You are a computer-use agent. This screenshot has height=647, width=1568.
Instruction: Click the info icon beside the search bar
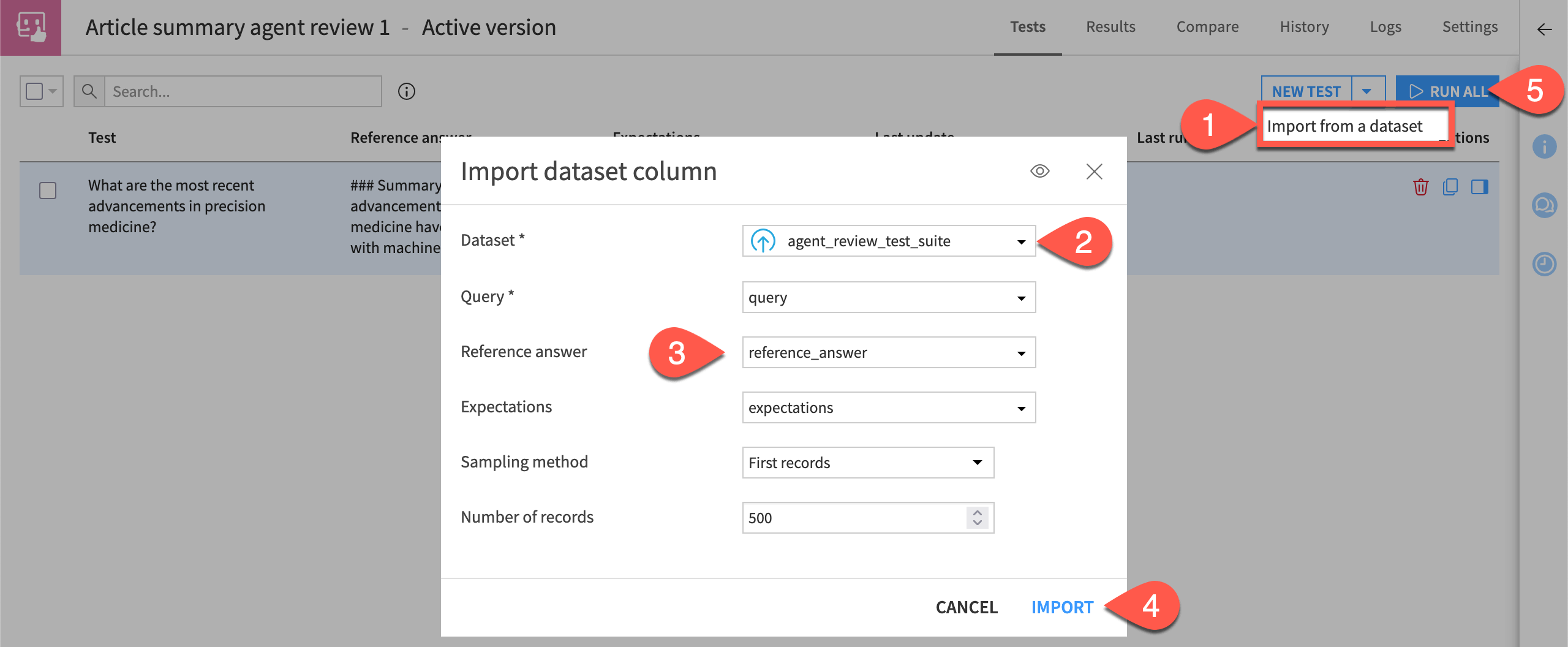click(406, 91)
